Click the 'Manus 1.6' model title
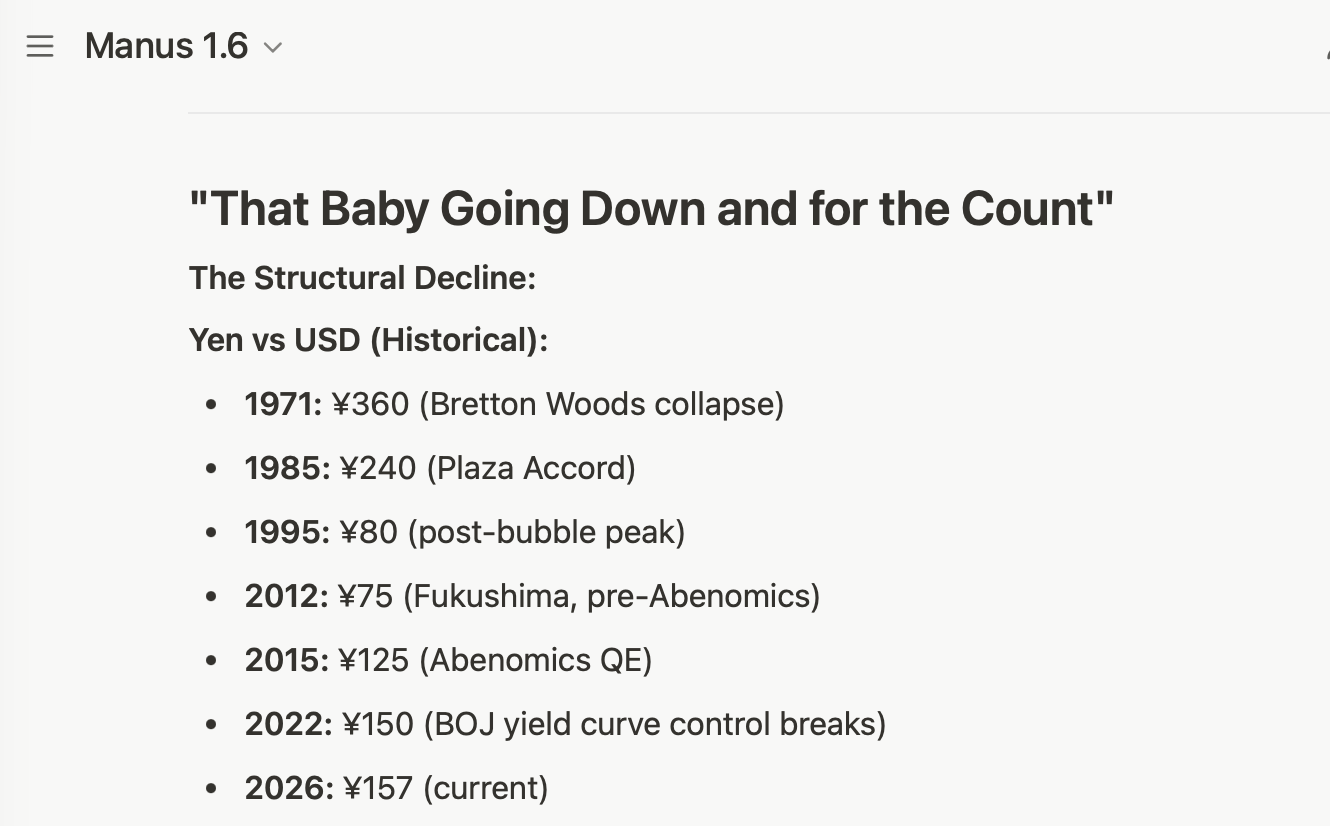The height and width of the screenshot is (826, 1330). [166, 46]
